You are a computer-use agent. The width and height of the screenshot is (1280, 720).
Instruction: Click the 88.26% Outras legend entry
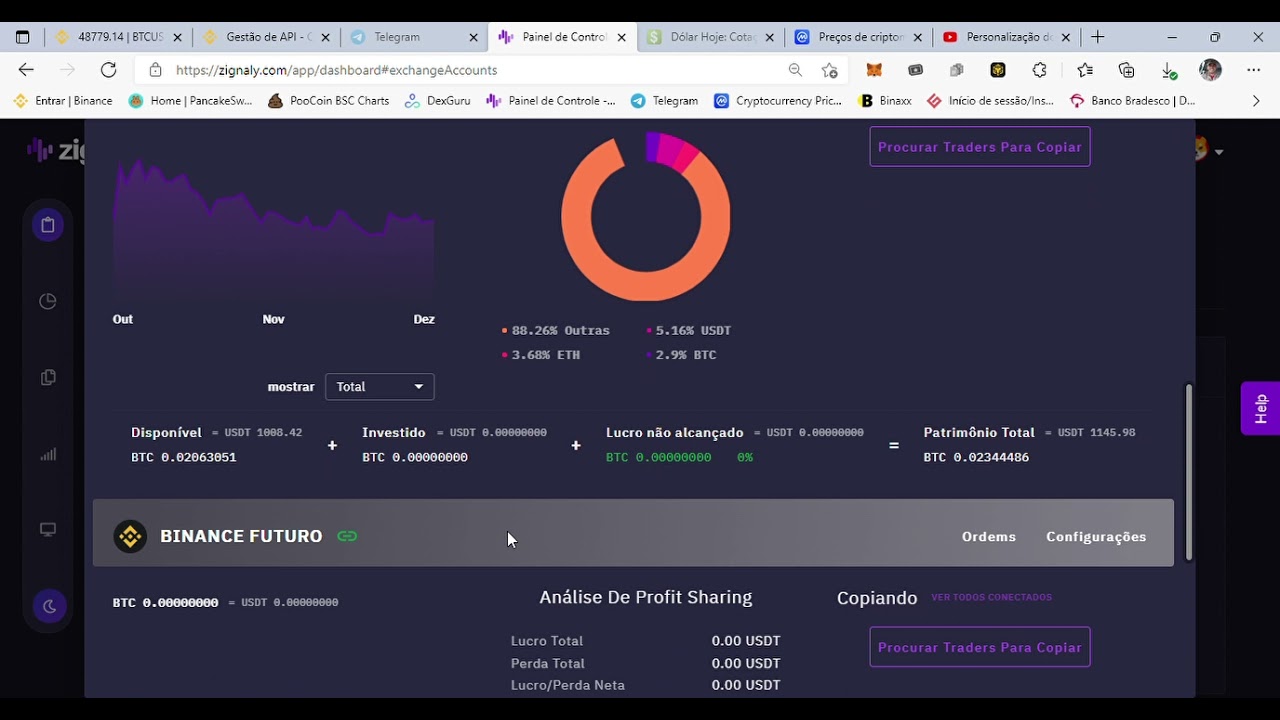pyautogui.click(x=555, y=330)
